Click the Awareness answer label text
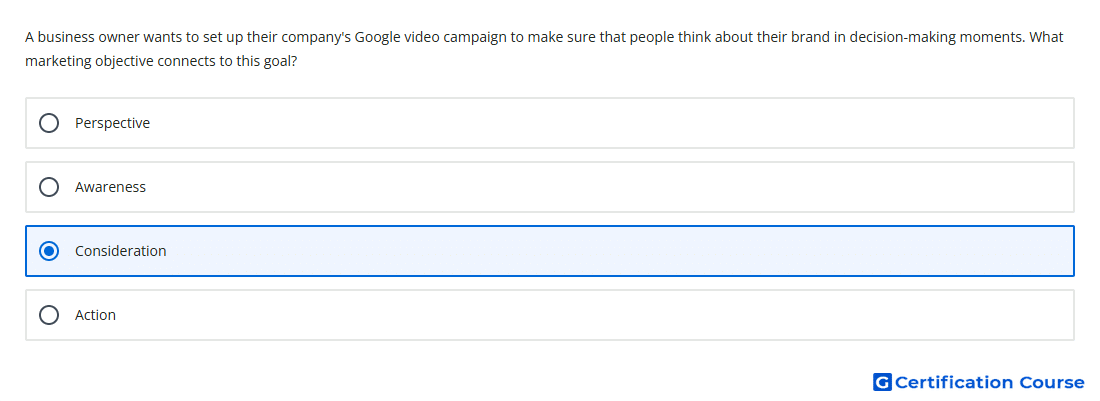Image resolution: width=1100 pixels, height=401 pixels. click(x=110, y=187)
